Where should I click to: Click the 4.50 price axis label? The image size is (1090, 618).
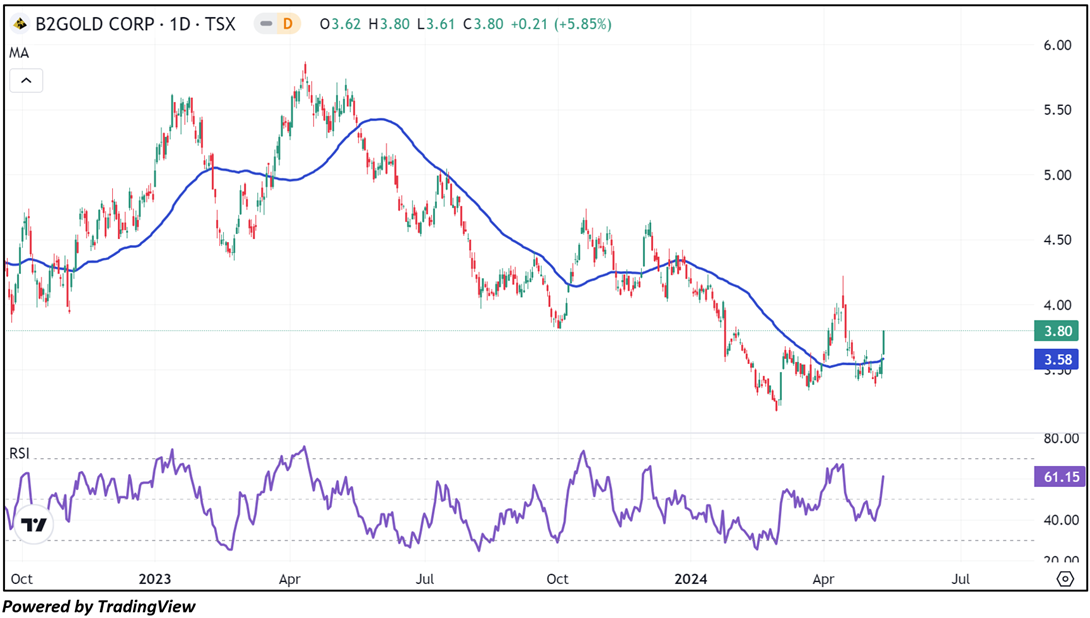(1057, 240)
